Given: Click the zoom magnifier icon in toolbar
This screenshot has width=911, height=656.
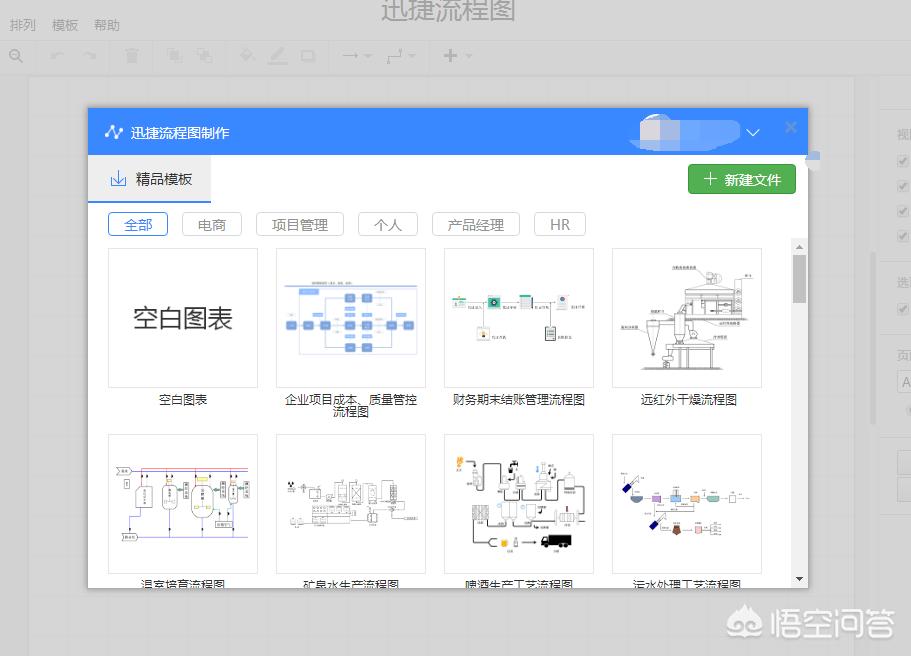Looking at the screenshot, I should tap(16, 56).
